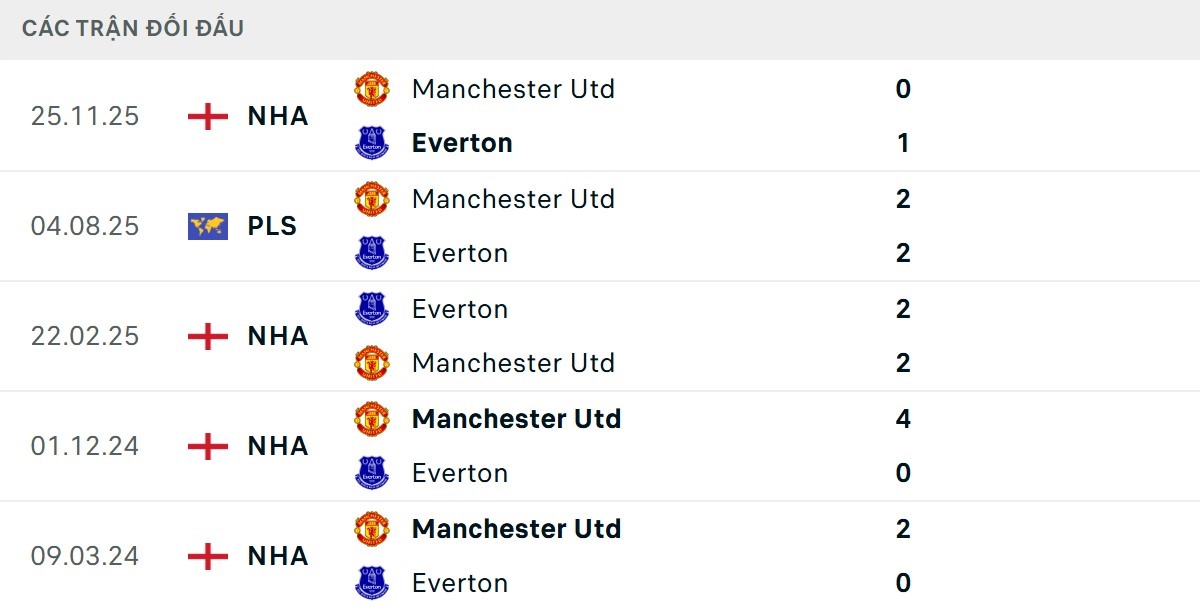Open the Everton team name in the 25.11.25 result
Screen dimensions: 1200x607
coord(461,142)
